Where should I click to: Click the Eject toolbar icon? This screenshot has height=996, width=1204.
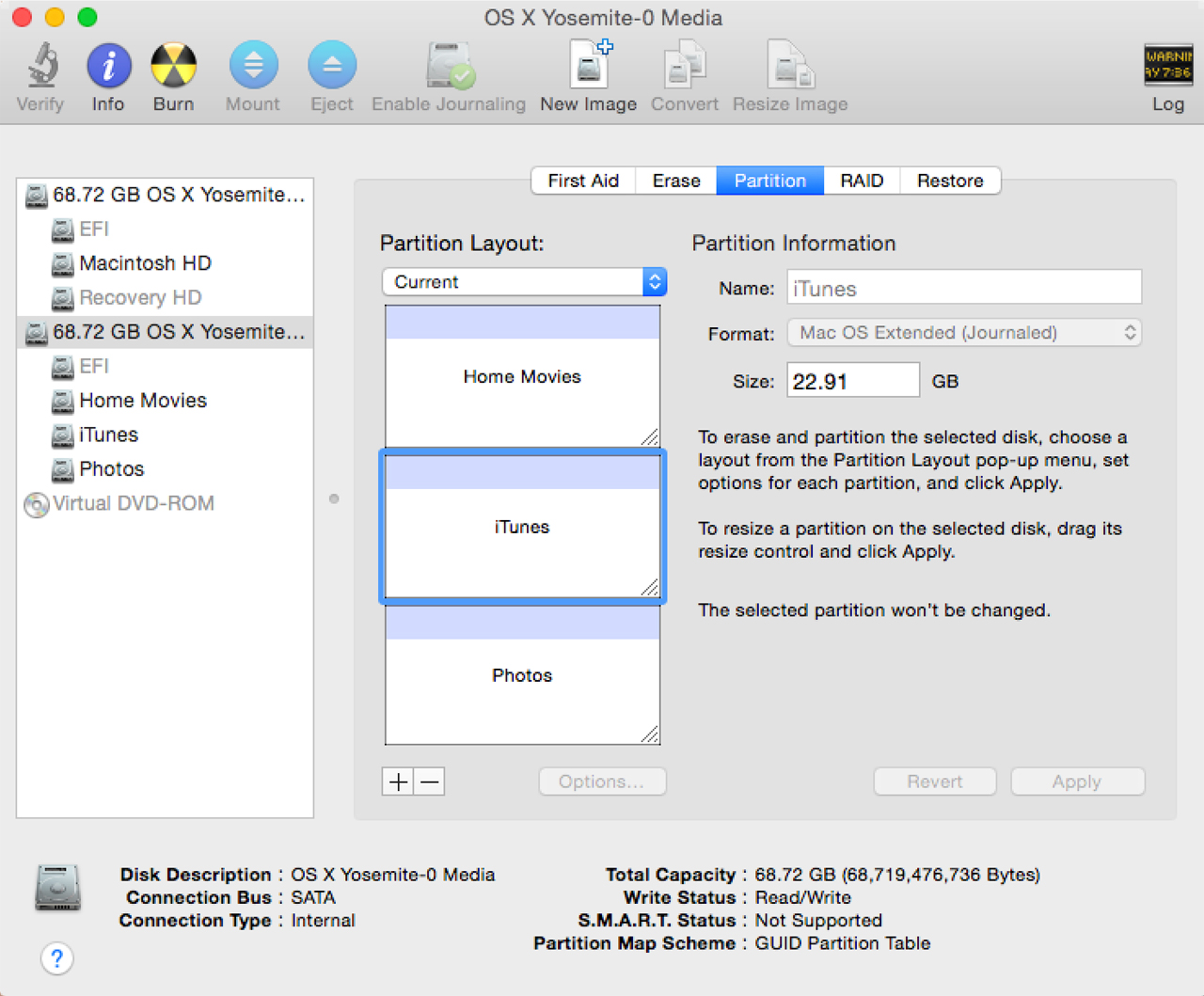[x=332, y=65]
